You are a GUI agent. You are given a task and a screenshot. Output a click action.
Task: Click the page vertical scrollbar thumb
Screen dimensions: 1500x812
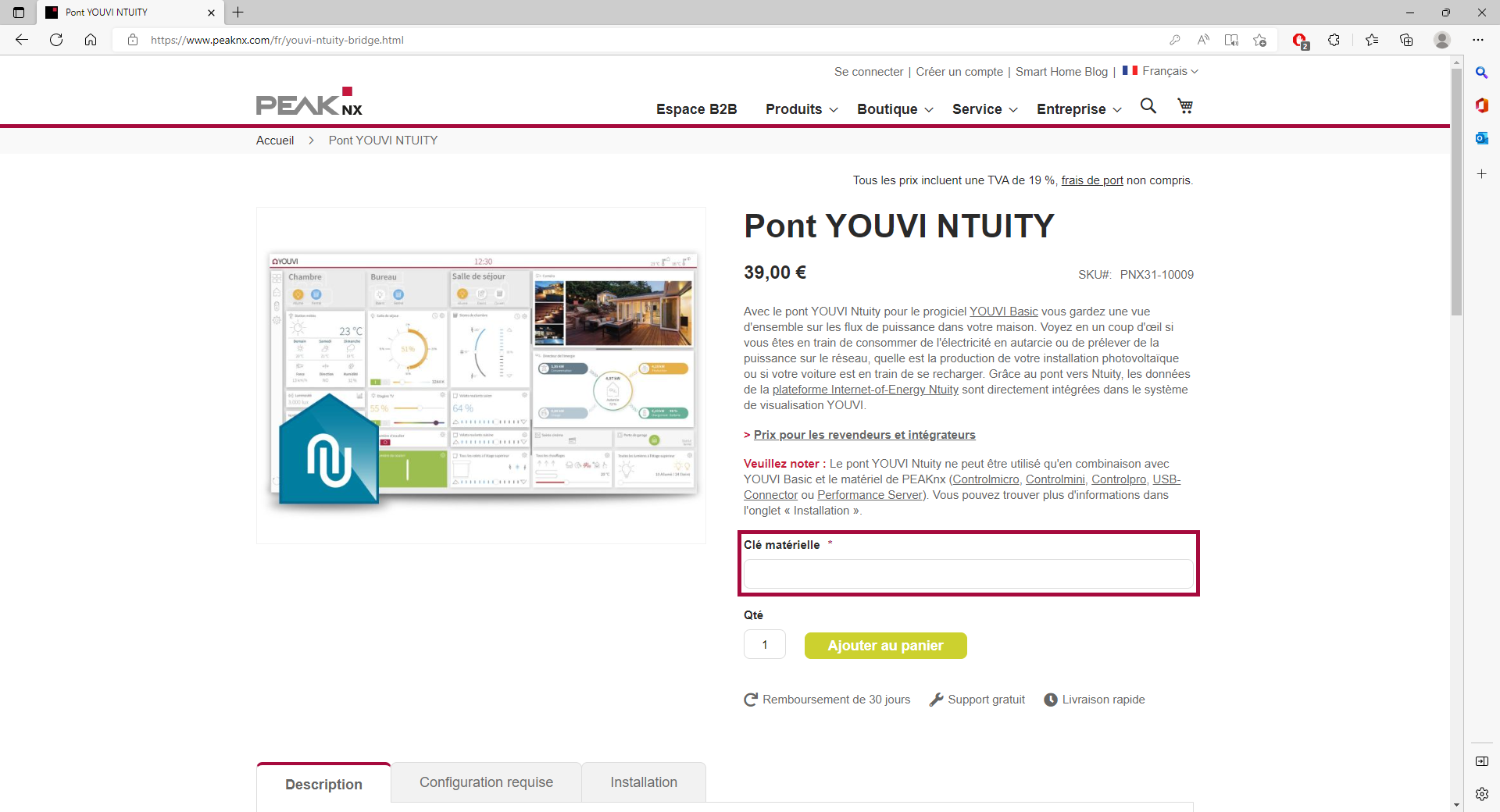click(x=1456, y=191)
